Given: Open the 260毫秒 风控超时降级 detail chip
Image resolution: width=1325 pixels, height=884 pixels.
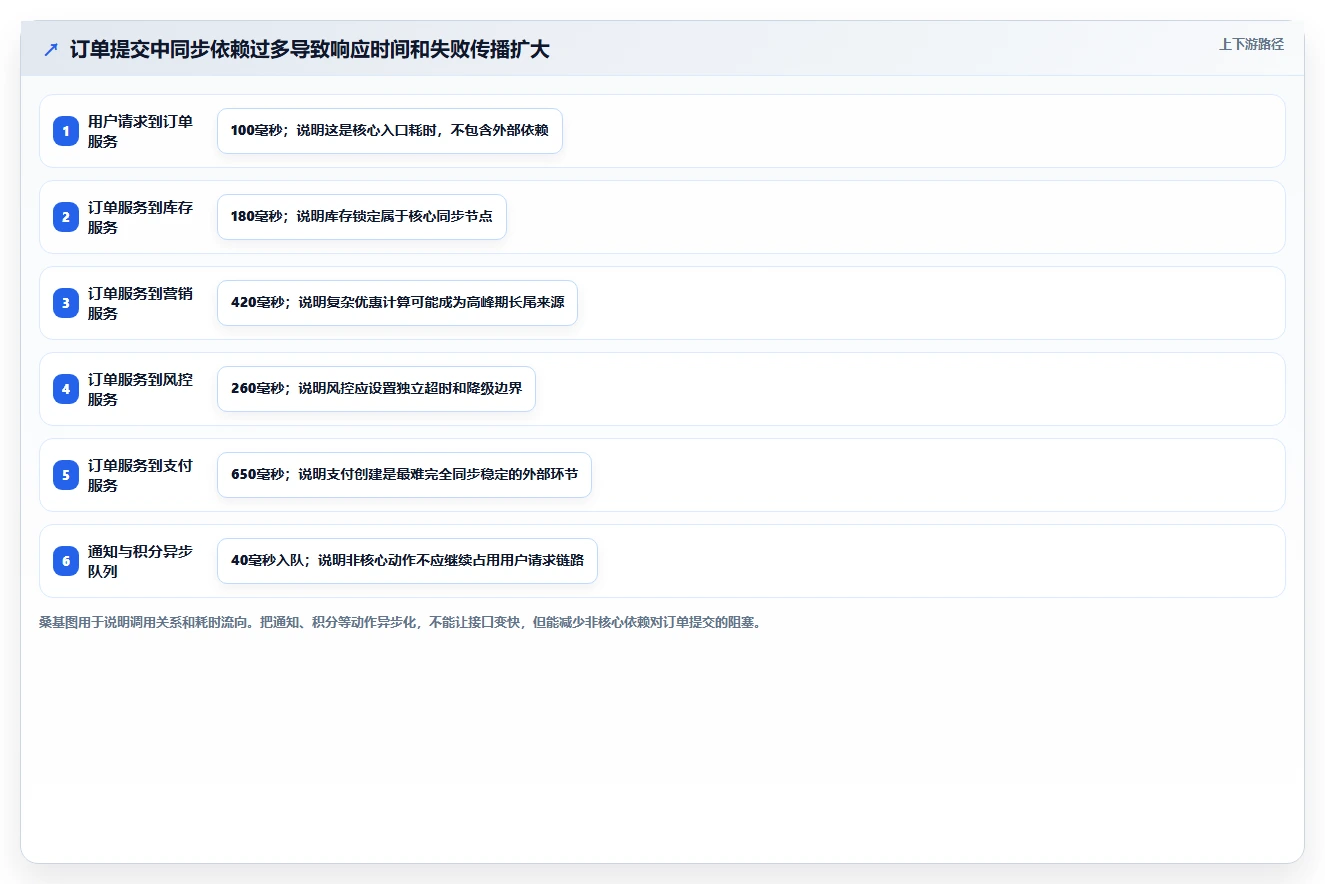Looking at the screenshot, I should pyautogui.click(x=376, y=389).
